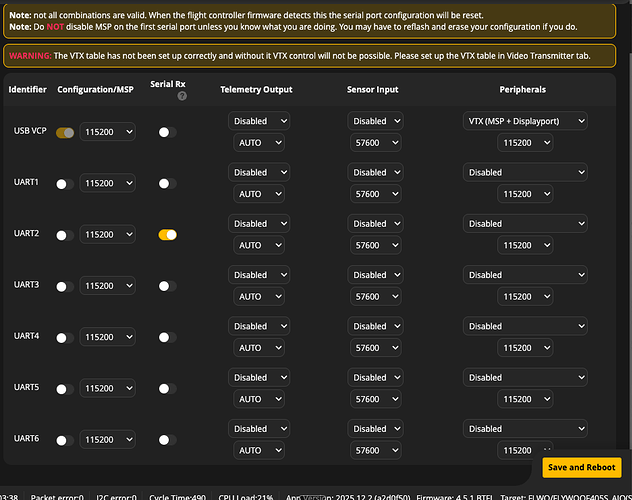Open USB VCP Peripherals baud 115200 dropdown
Image resolution: width=632 pixels, height=500 pixels.
(x=525, y=143)
